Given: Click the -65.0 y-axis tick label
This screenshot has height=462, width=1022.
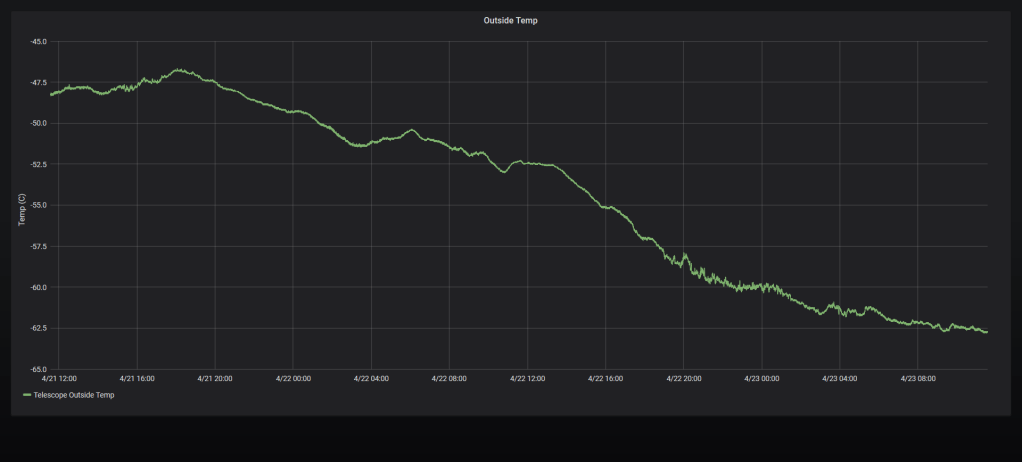Looking at the screenshot, I should 38,369.
